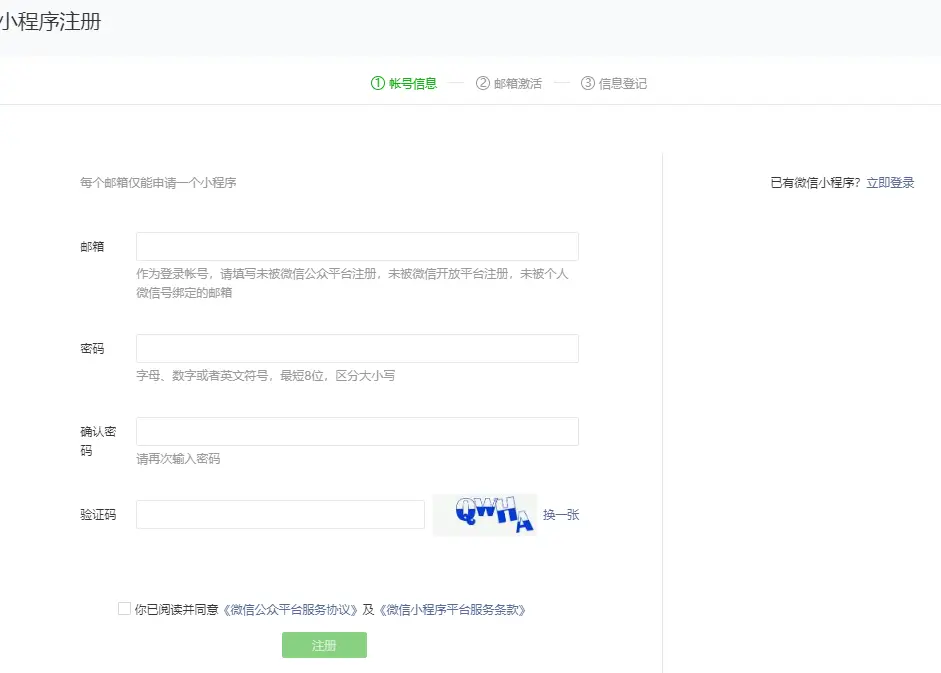Click the text 每个邮箱仅能申请一个小程序
The width and height of the screenshot is (941, 673).
(158, 183)
